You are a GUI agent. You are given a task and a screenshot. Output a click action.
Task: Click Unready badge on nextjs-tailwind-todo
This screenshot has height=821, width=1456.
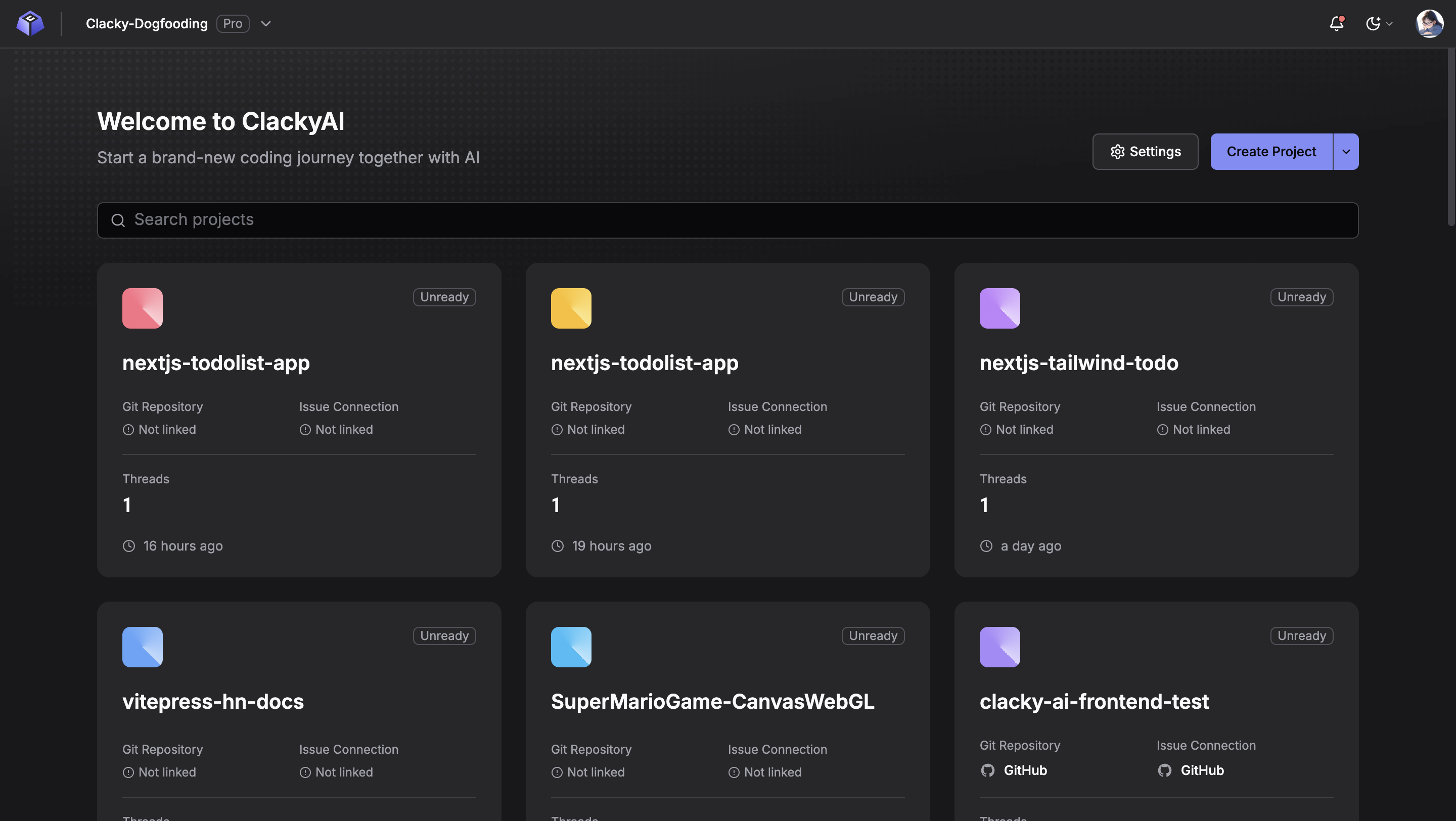tap(1301, 297)
